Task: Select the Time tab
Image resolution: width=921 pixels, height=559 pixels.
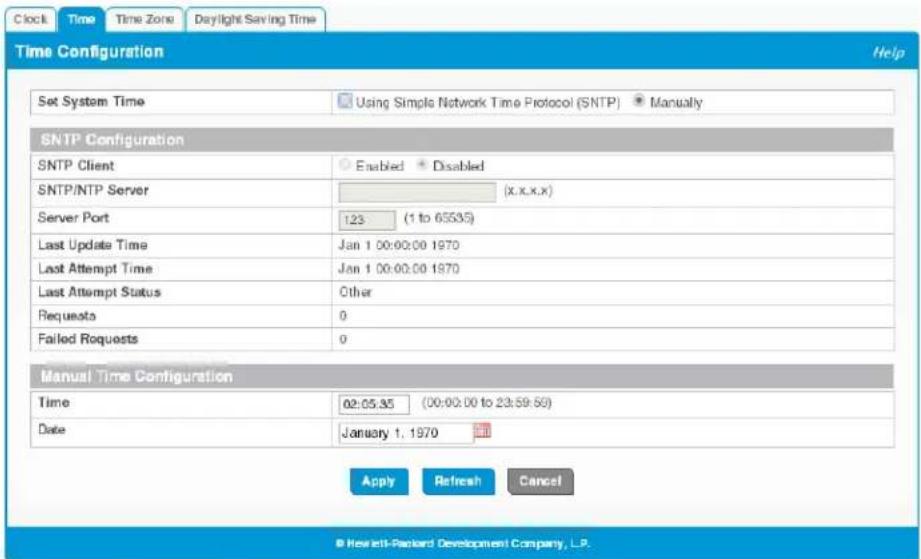Action: 81,19
